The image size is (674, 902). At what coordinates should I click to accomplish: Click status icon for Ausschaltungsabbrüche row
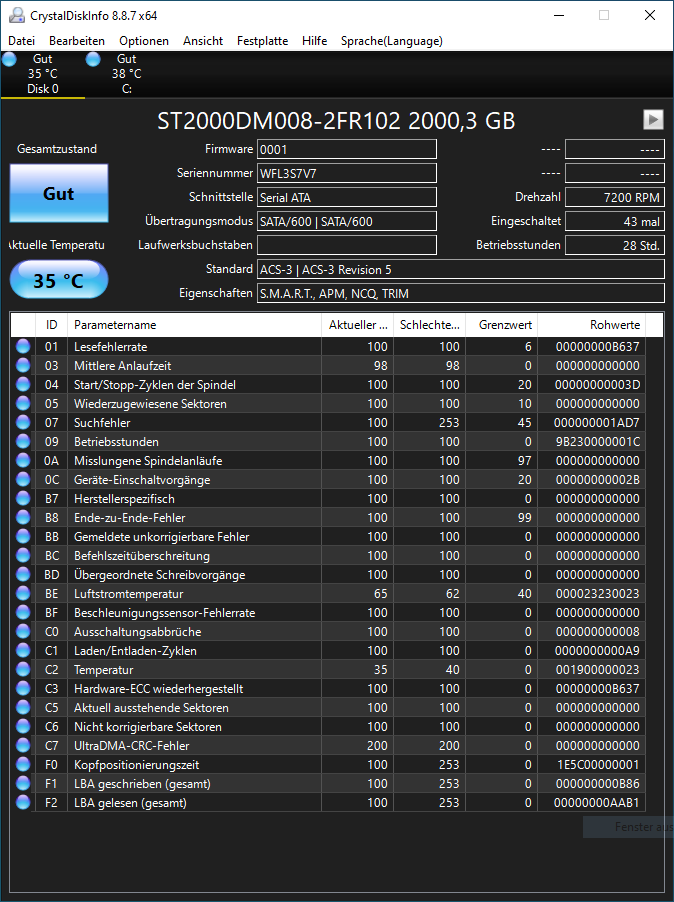pyautogui.click(x=23, y=631)
